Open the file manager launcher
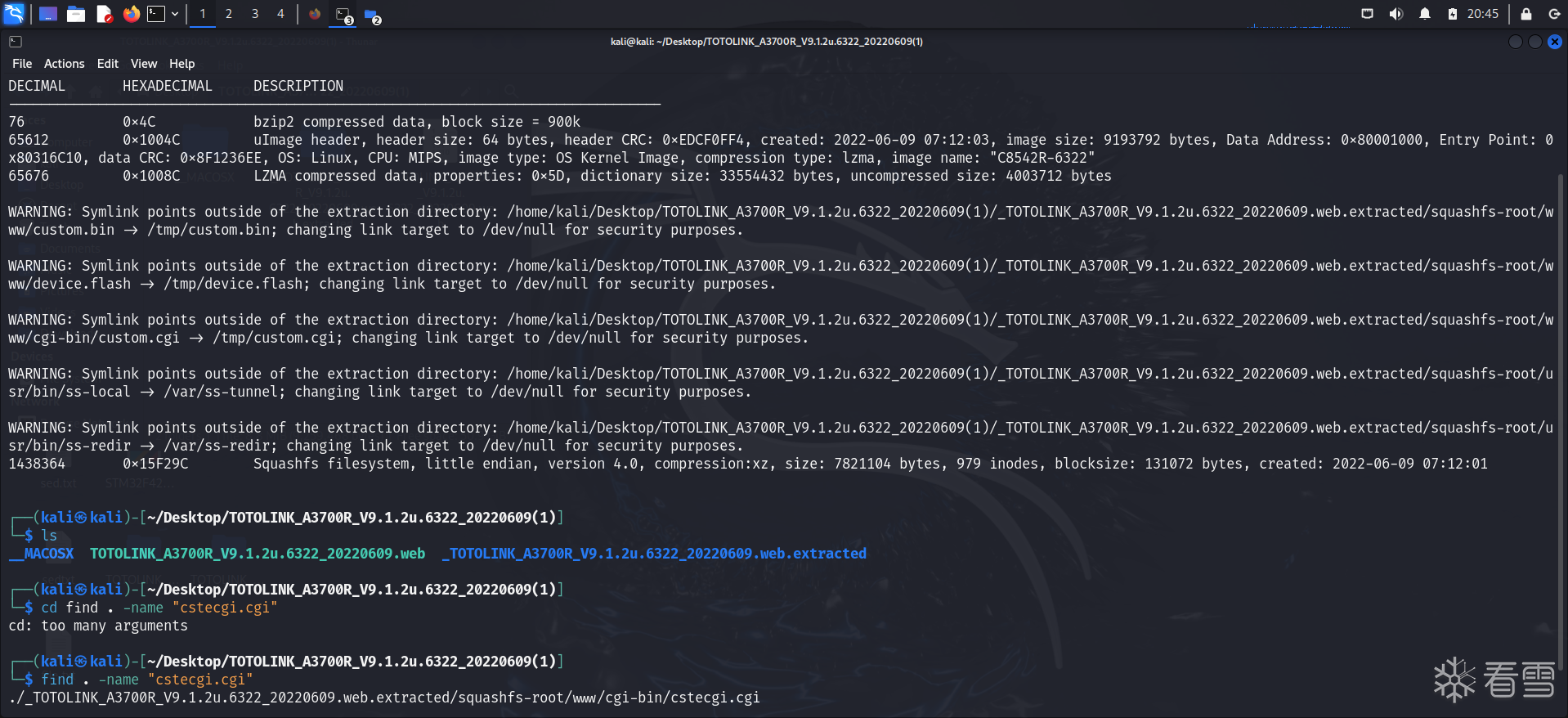Screen dimensions: 1568x718 pos(76,14)
